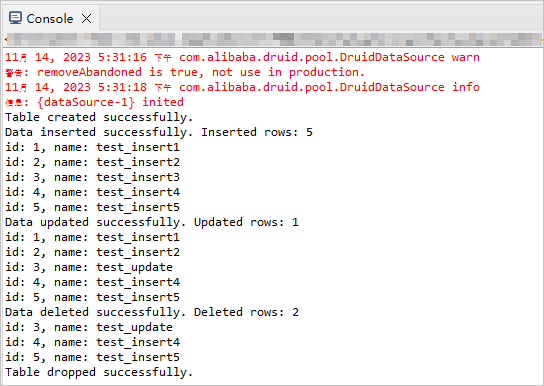The width and height of the screenshot is (544, 386).
Task: Close the Console view tab
Action: [x=86, y=18]
